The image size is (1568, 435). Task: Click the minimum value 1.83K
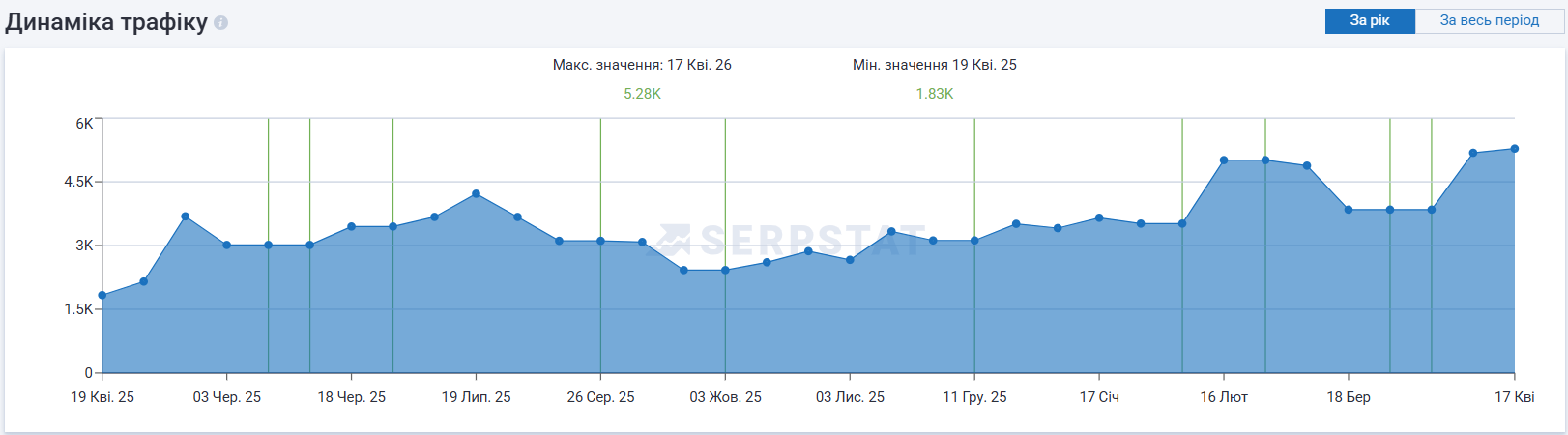coord(934,94)
